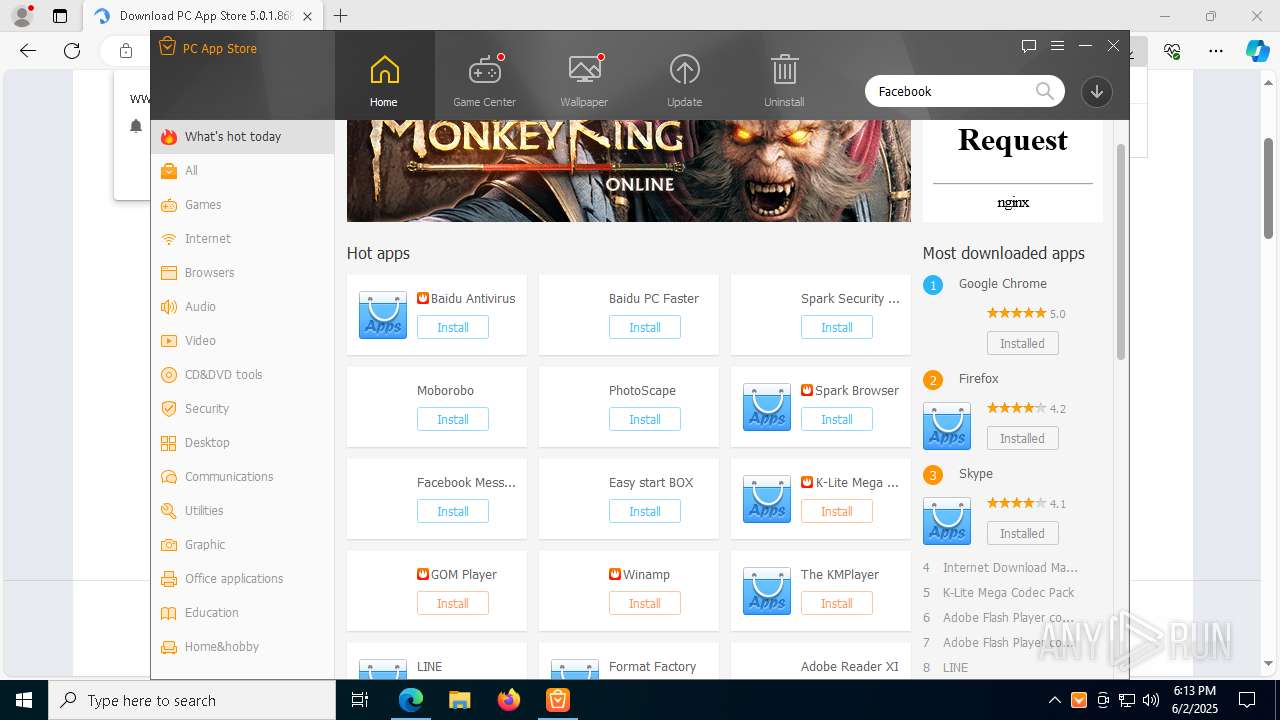This screenshot has width=1280, height=720.
Task: Select What's hot today category
Action: [x=243, y=137]
